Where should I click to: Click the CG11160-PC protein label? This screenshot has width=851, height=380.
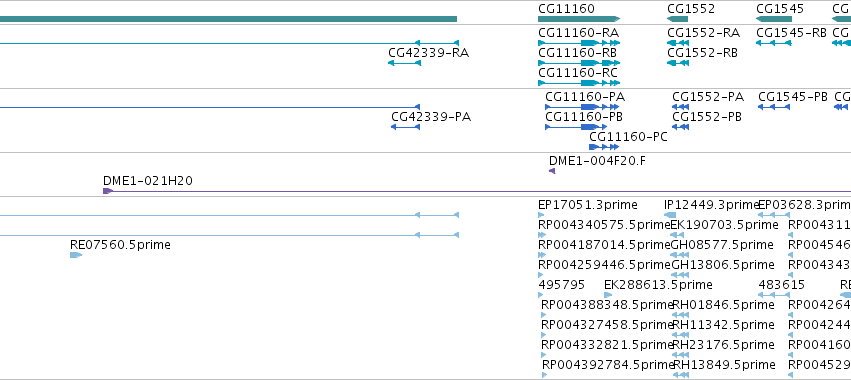pyautogui.click(x=628, y=137)
